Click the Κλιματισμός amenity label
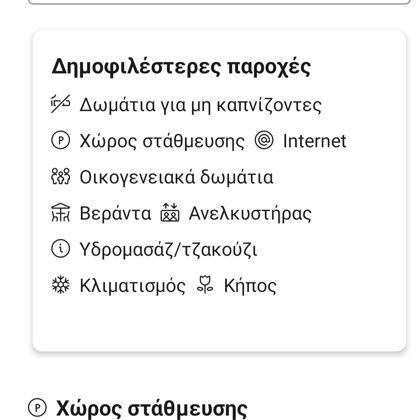420x420 pixels. (x=133, y=286)
